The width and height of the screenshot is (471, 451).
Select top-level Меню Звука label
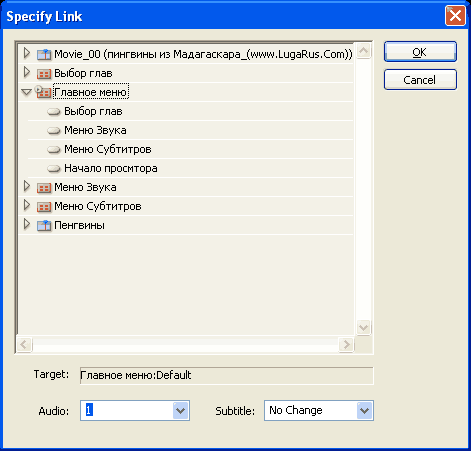[85, 187]
